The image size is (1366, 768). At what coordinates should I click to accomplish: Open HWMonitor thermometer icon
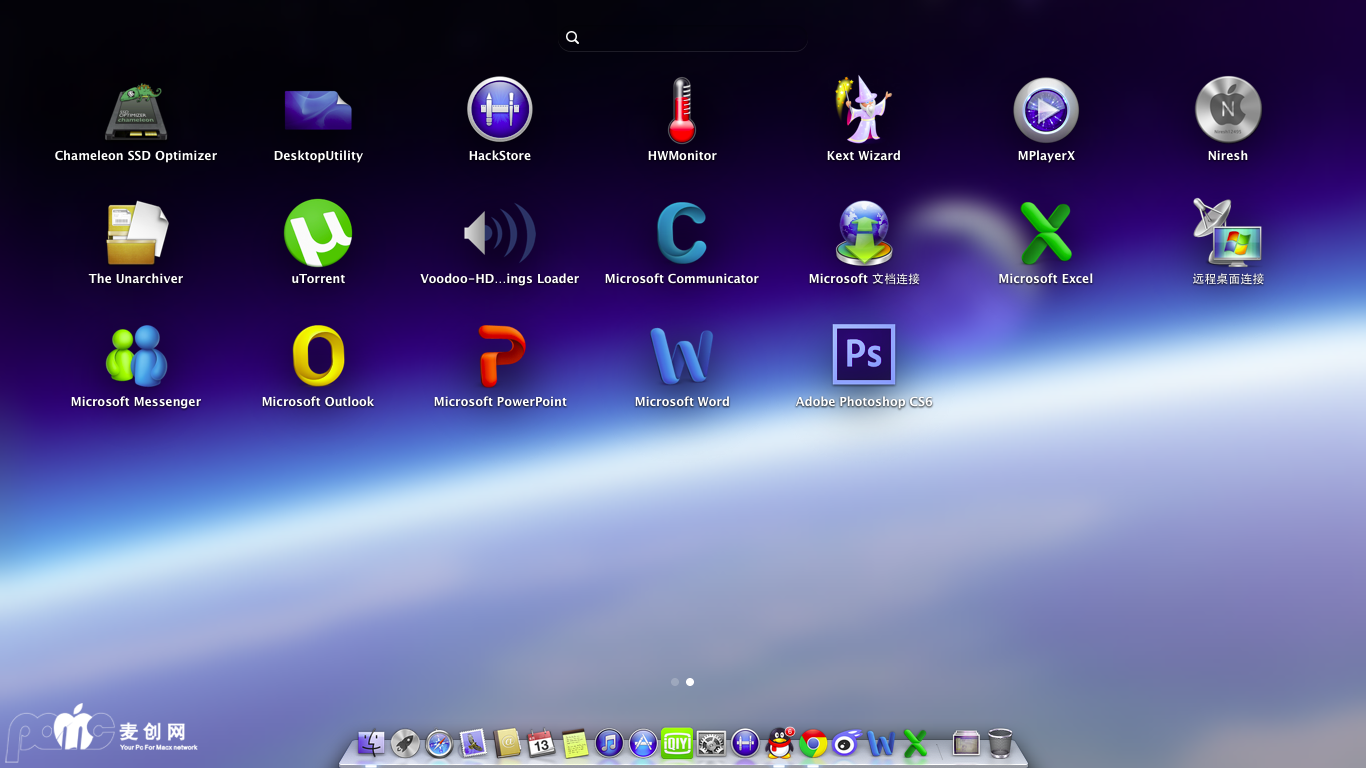click(682, 110)
